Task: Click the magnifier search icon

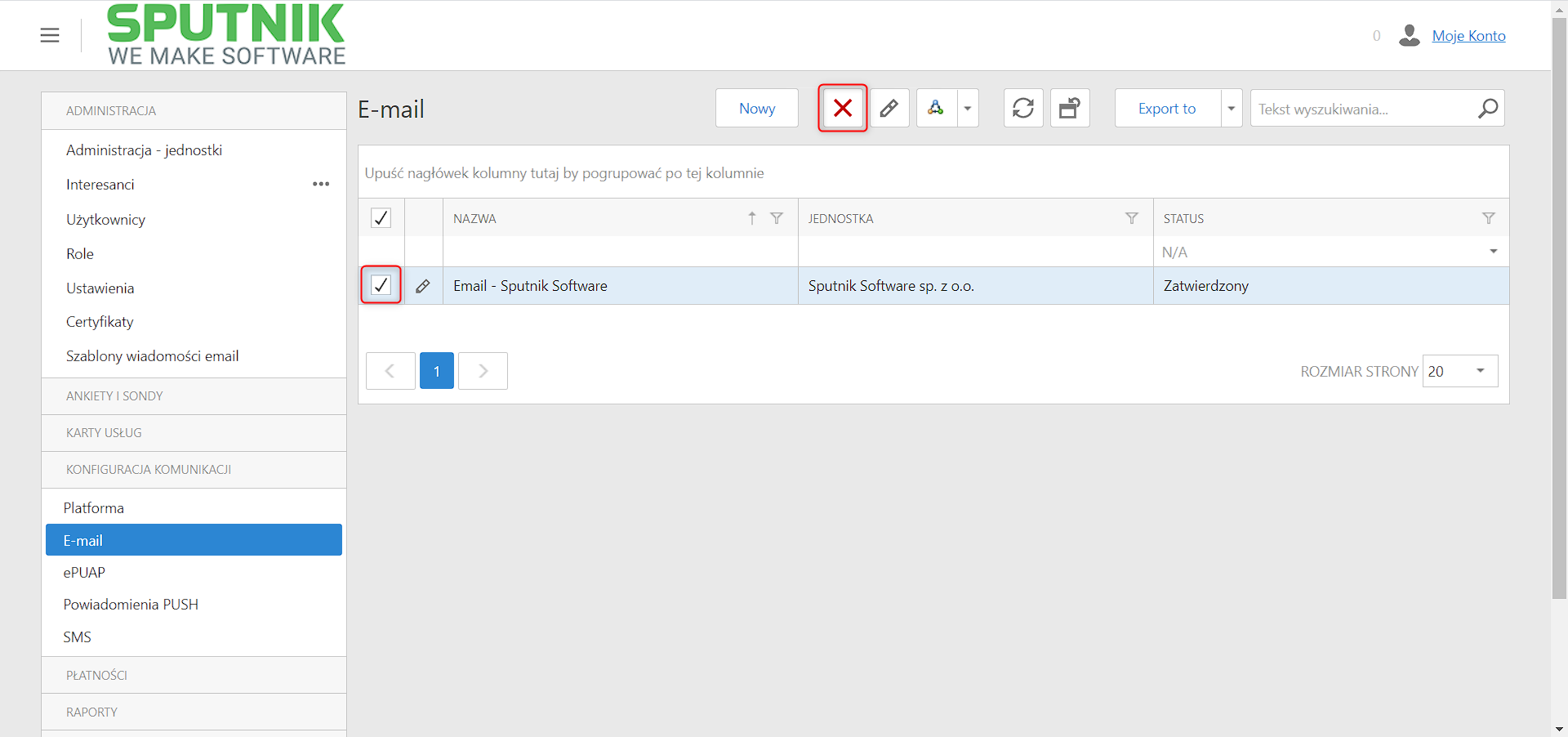Action: click(1488, 108)
